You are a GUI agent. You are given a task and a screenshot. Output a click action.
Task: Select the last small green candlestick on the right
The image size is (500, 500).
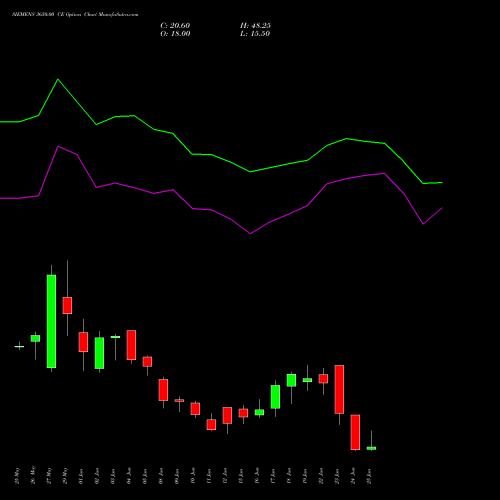371,448
